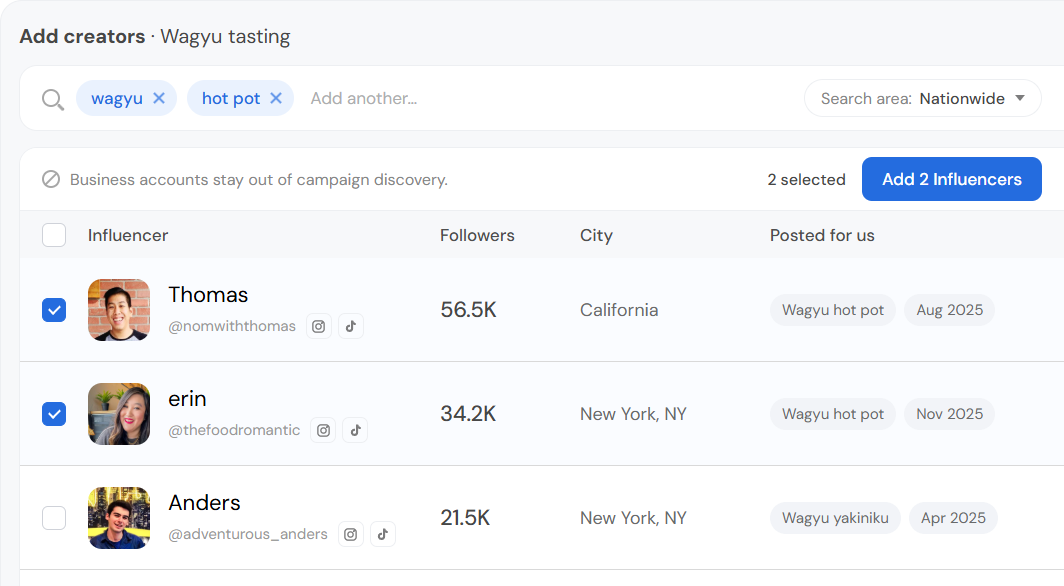Open the Search area Nationwide dropdown

923,98
